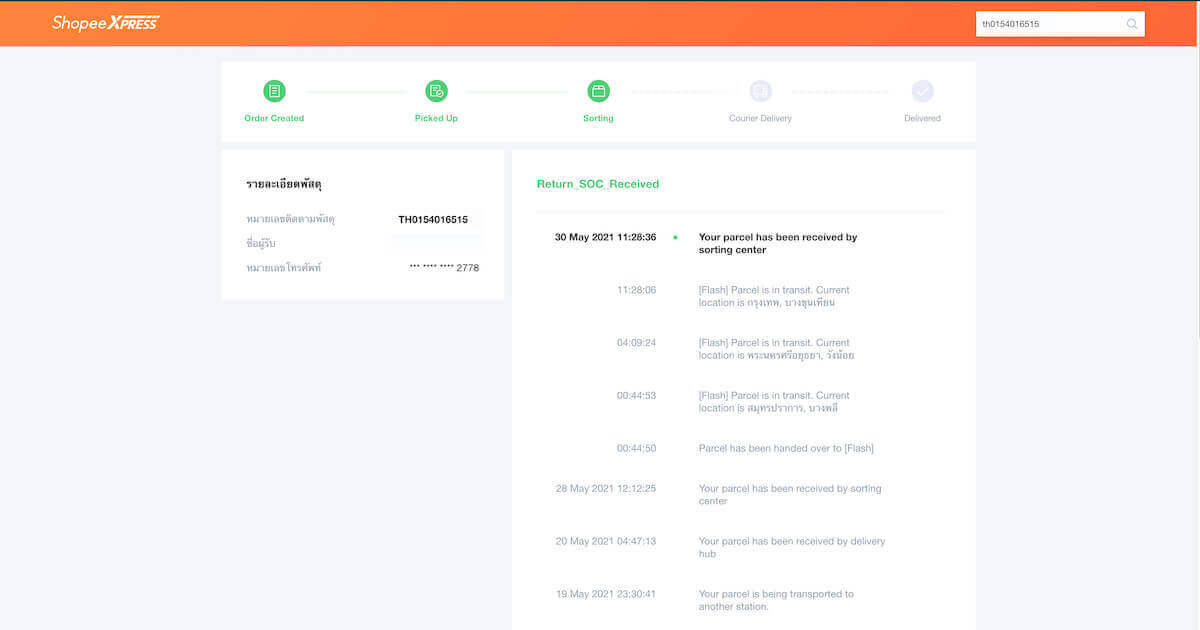
Task: Select tracking number TH0154016515 in details
Action: point(433,220)
